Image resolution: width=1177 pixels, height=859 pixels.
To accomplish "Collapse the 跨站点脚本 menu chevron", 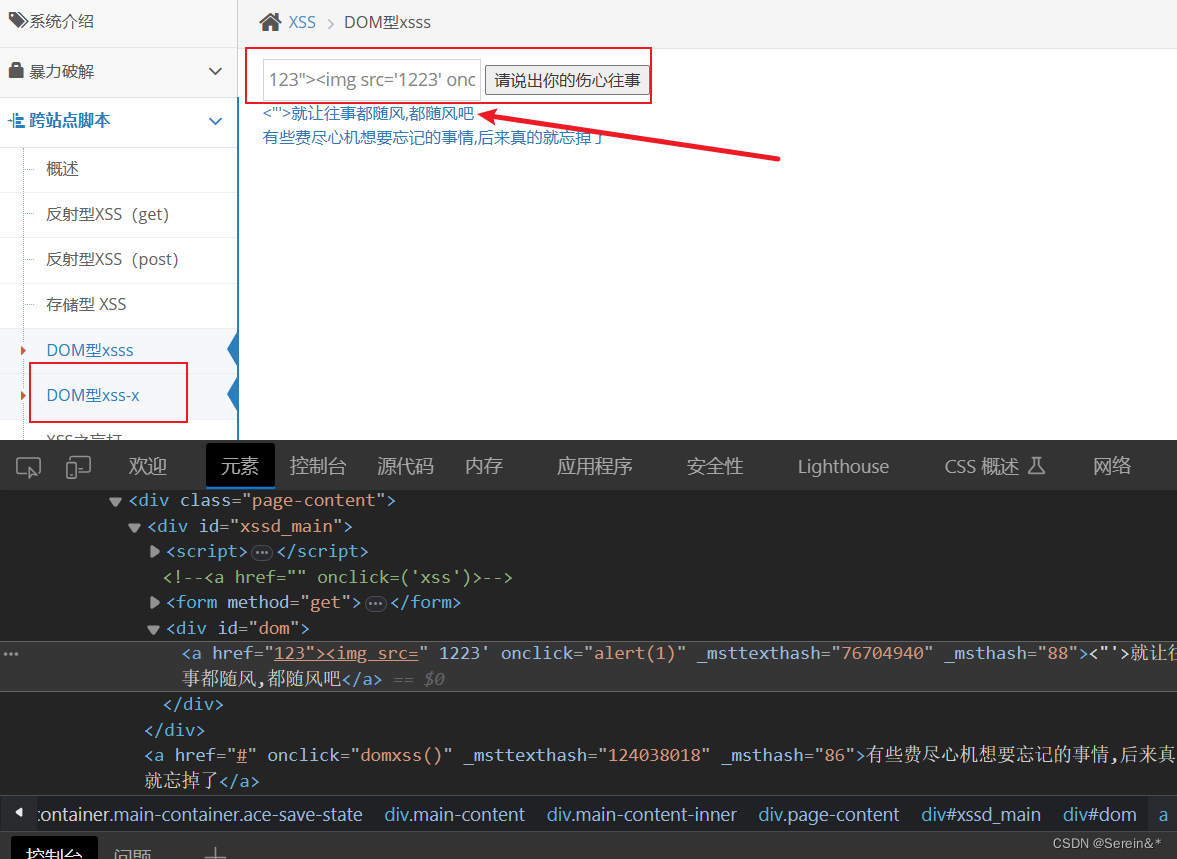I will pyautogui.click(x=215, y=121).
